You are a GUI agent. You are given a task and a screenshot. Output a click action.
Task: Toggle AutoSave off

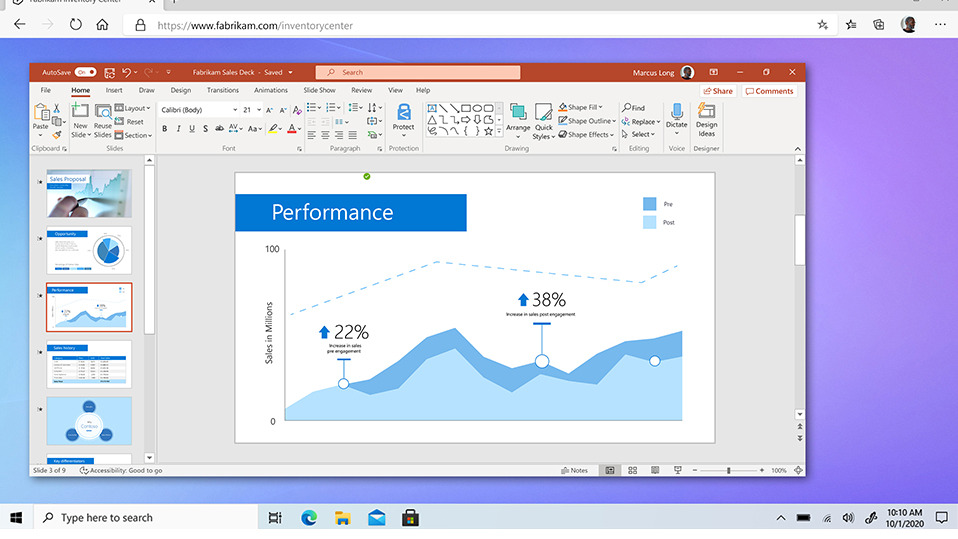[x=86, y=72]
